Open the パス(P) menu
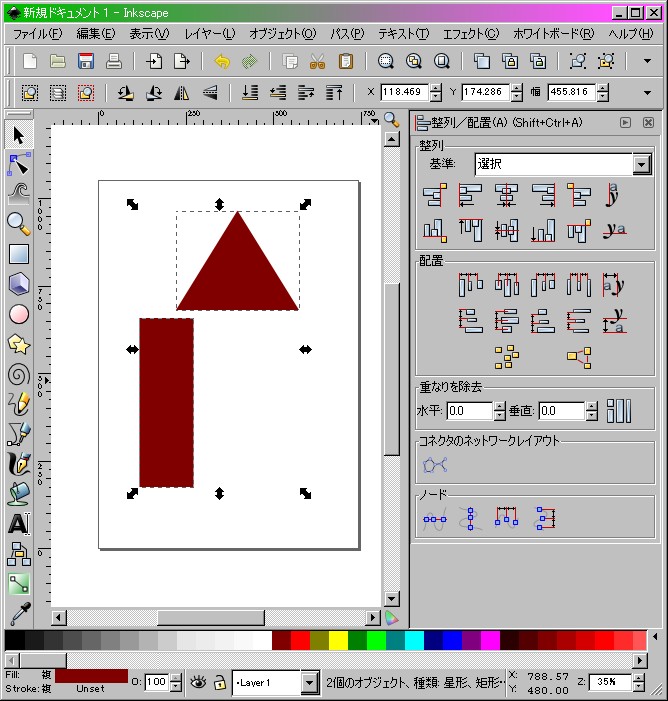This screenshot has height=701, width=668. tap(347, 34)
